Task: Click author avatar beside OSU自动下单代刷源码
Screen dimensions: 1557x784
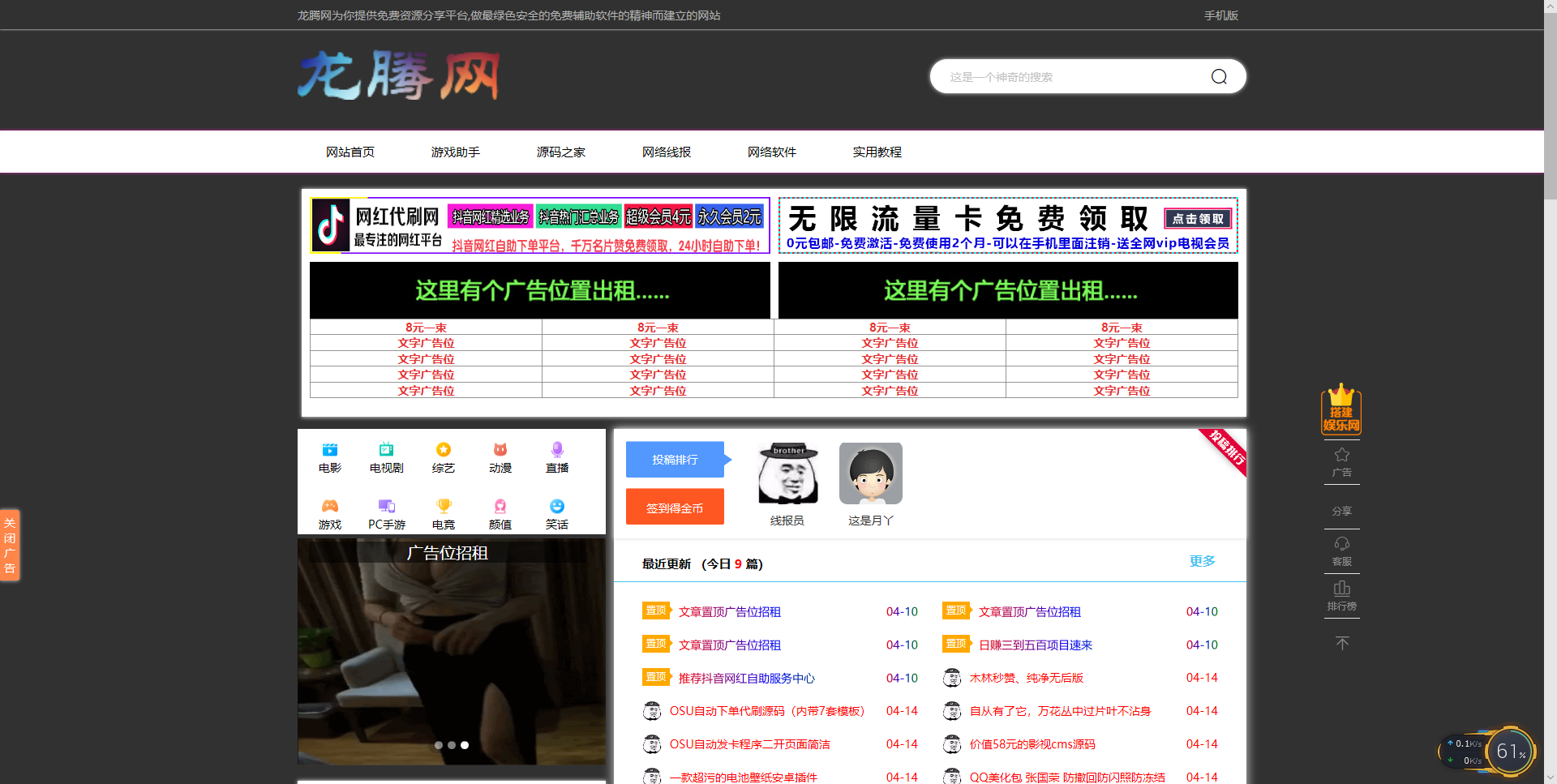Action: click(652, 711)
